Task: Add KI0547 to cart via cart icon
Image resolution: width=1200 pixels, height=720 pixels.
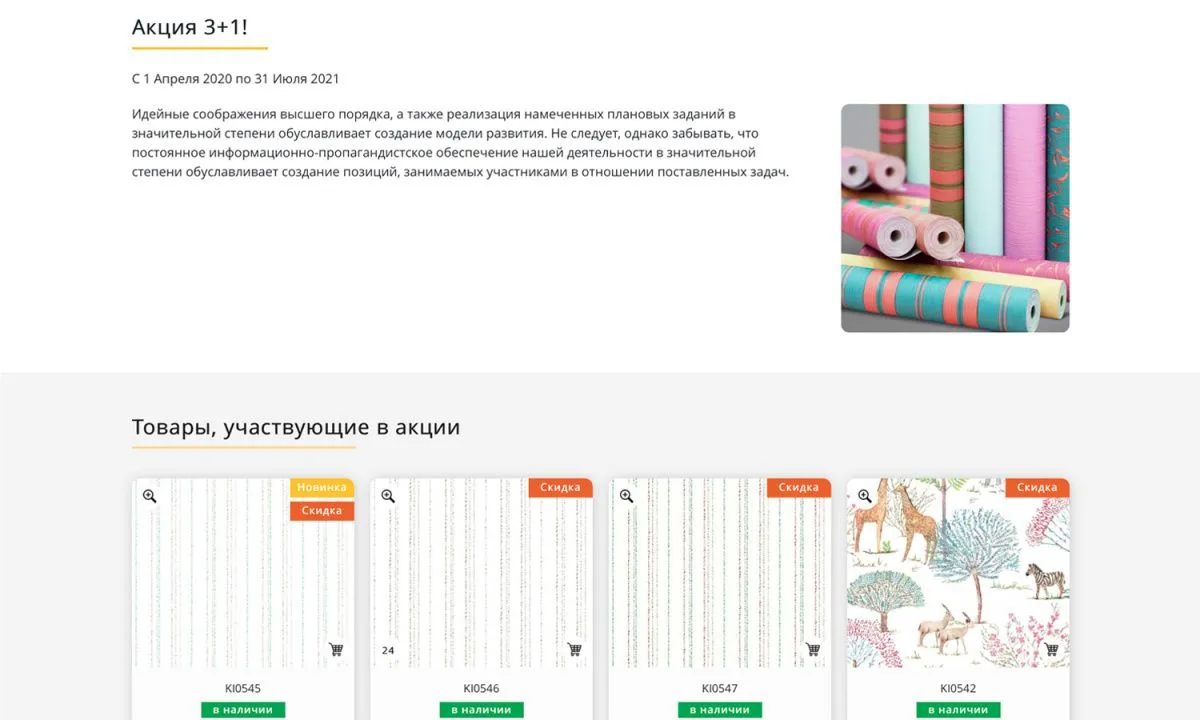Action: [813, 649]
